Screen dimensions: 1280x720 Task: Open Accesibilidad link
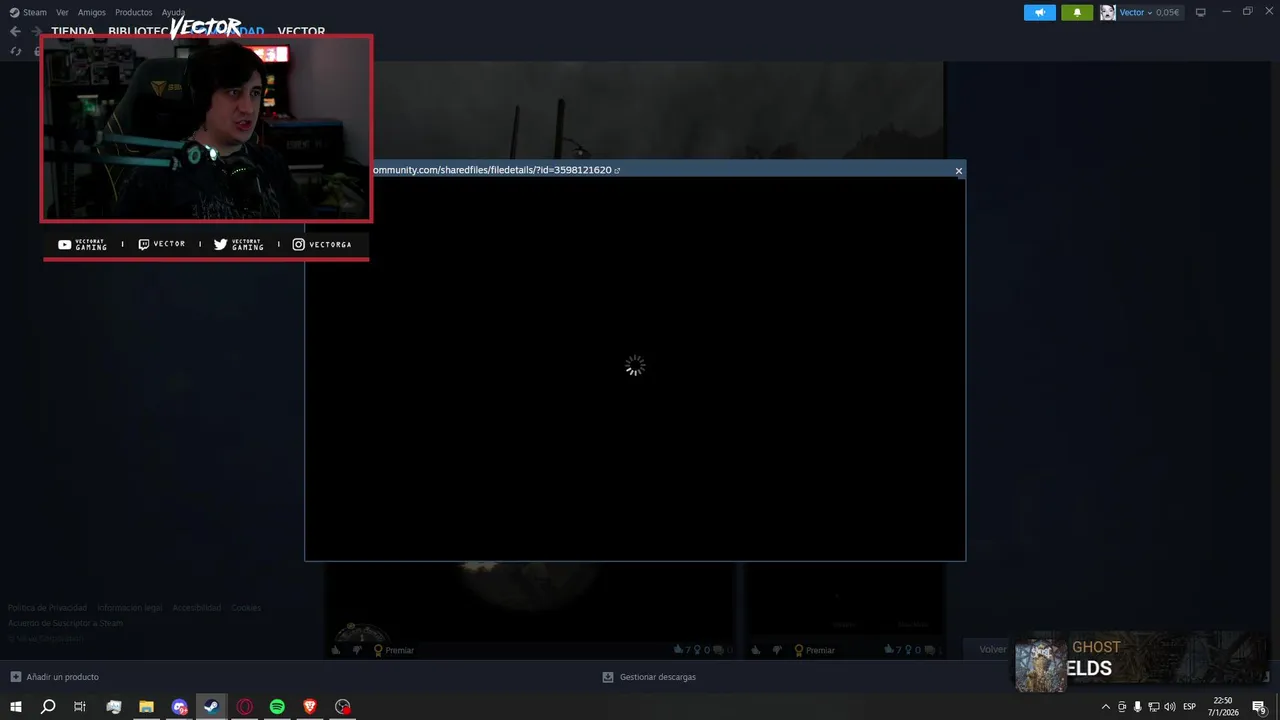197,607
